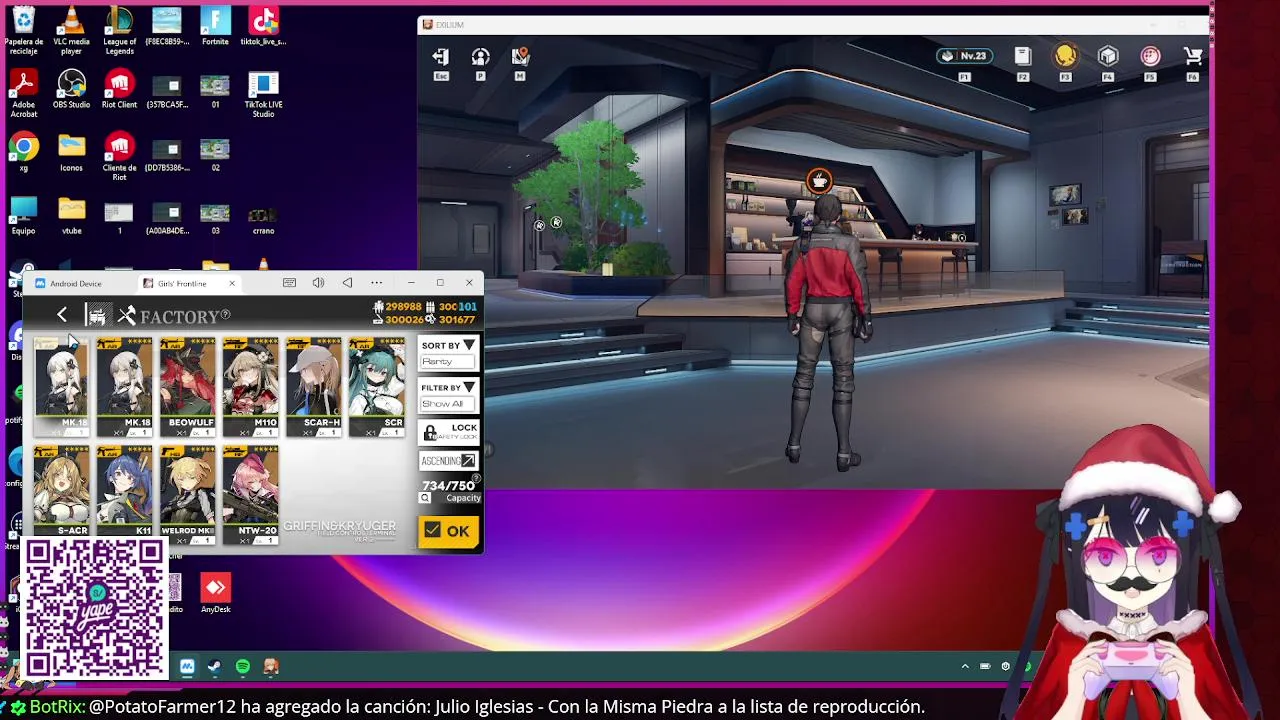Viewport: 1280px width, 720px height.
Task: Open Adobe Acrobat desktop shortcut
Action: [x=23, y=93]
